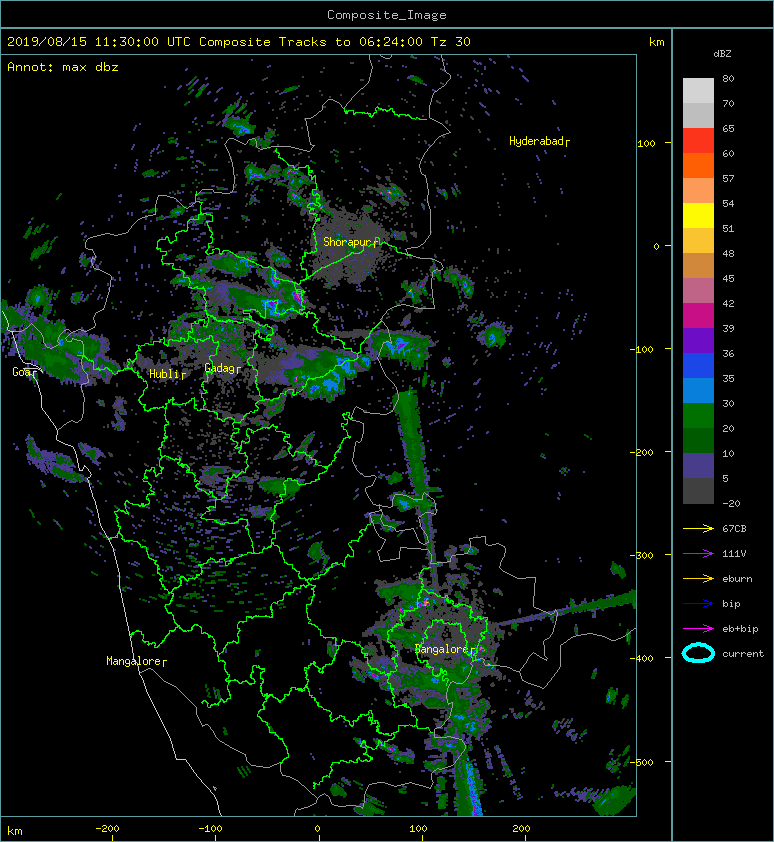The height and width of the screenshot is (842, 774).
Task: Click the blue bip arrow icon
Action: point(698,604)
